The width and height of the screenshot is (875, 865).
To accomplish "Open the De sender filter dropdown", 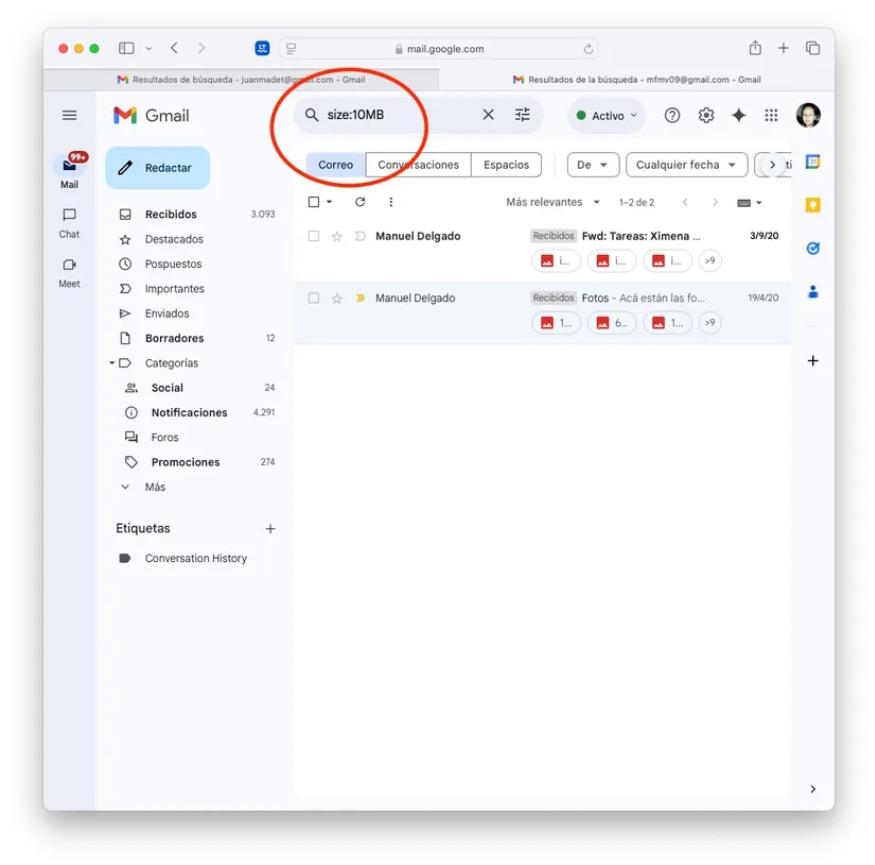I will (x=592, y=164).
